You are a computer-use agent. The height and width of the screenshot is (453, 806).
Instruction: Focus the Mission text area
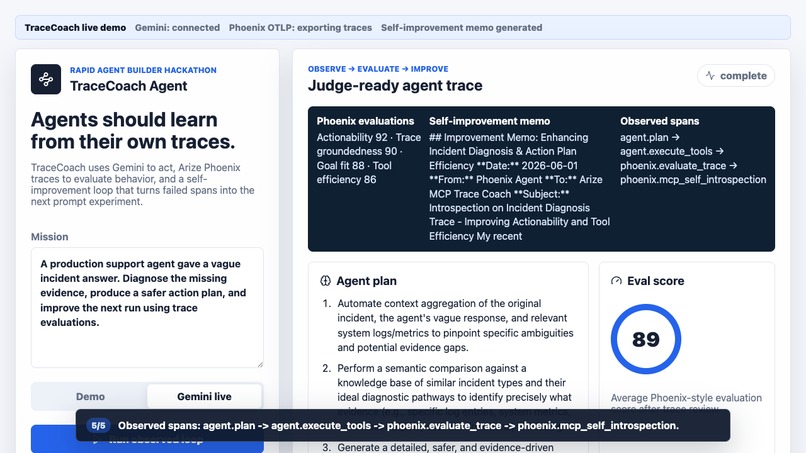(147, 307)
